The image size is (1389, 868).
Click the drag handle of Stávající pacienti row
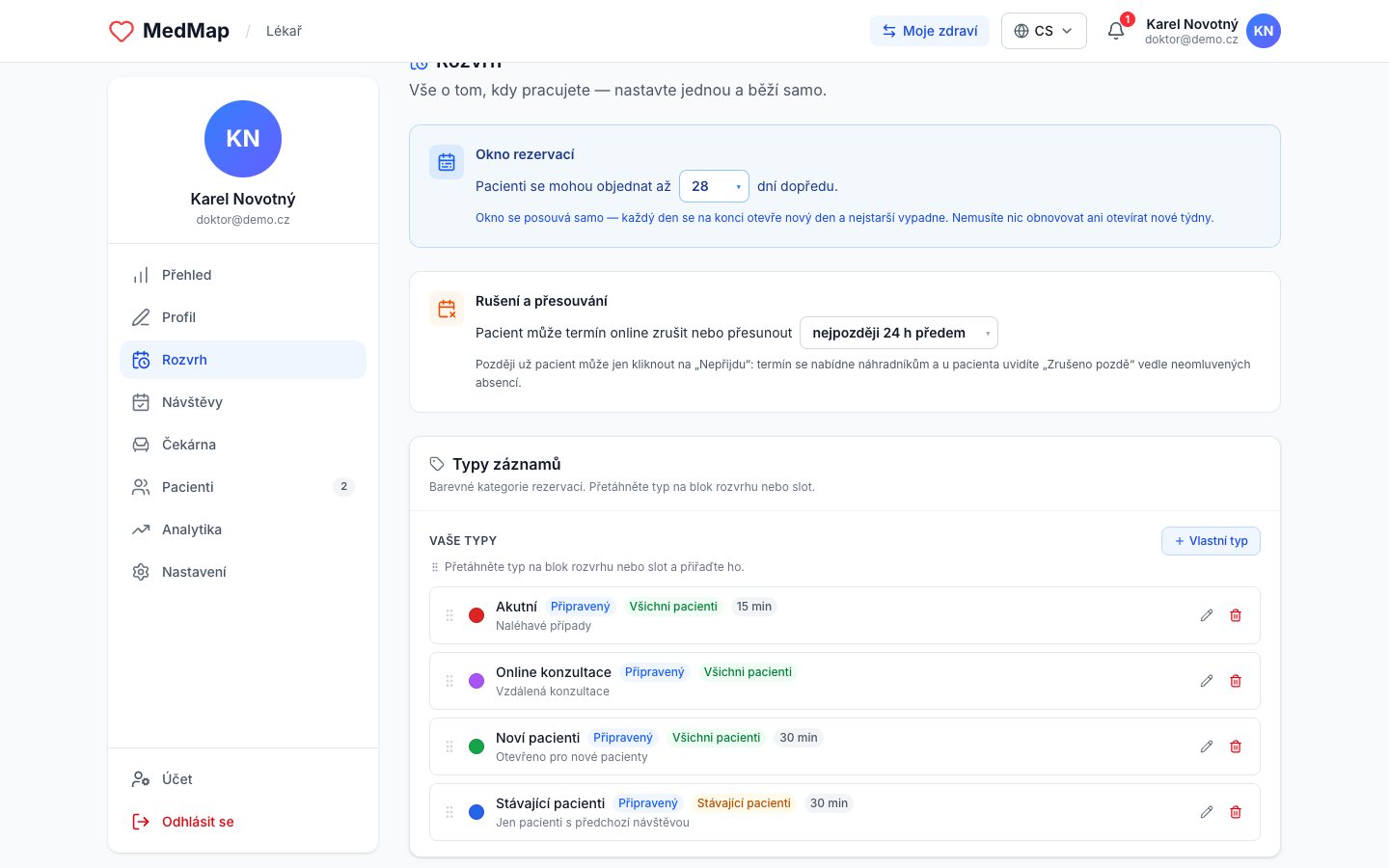449,812
